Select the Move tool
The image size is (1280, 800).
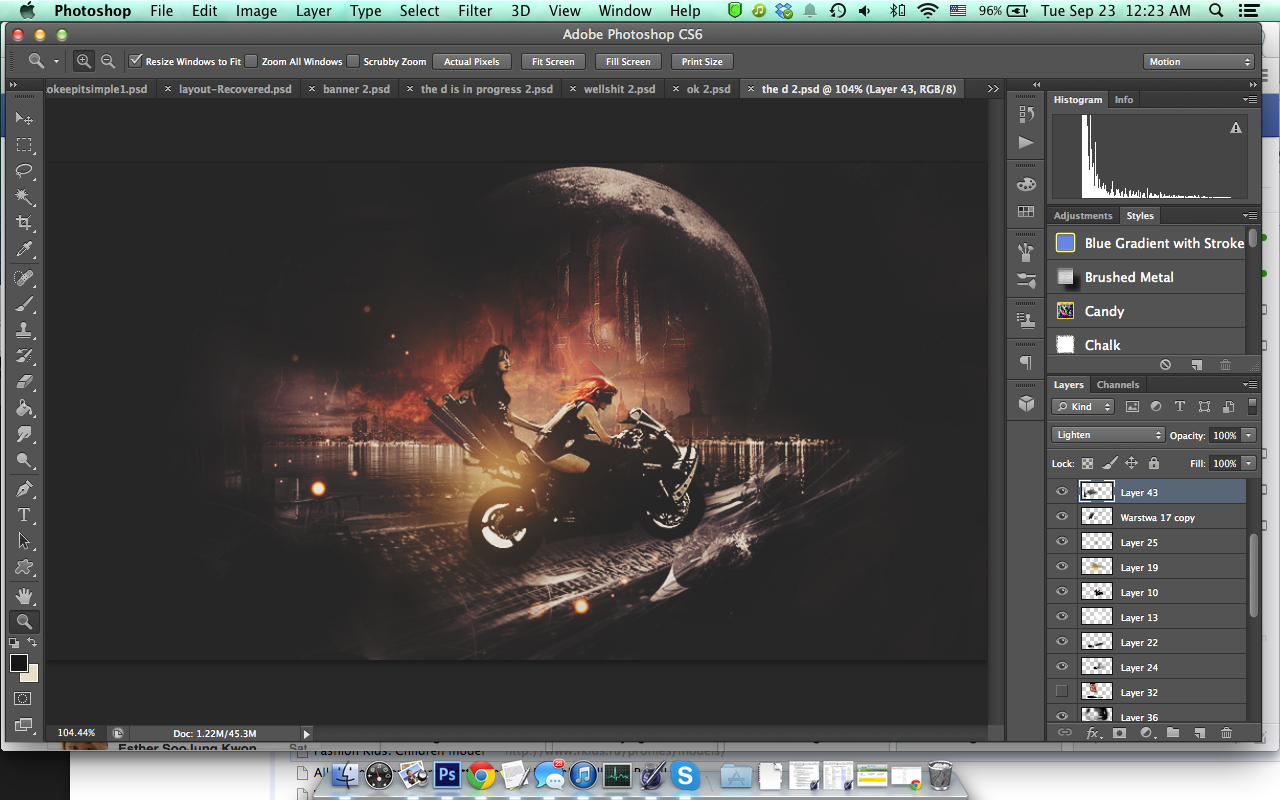(x=24, y=119)
